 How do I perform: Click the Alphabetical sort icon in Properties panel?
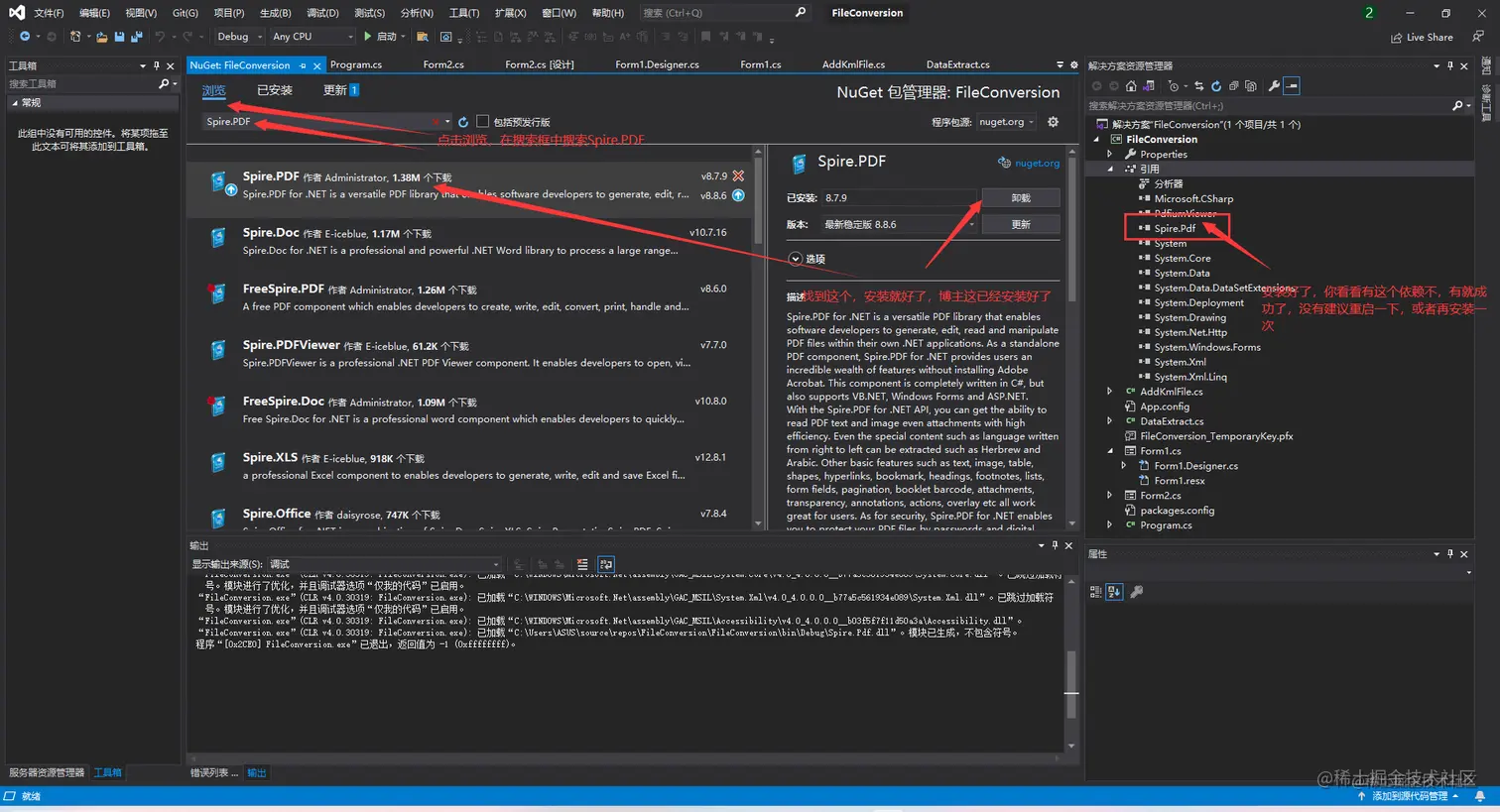coord(1114,592)
